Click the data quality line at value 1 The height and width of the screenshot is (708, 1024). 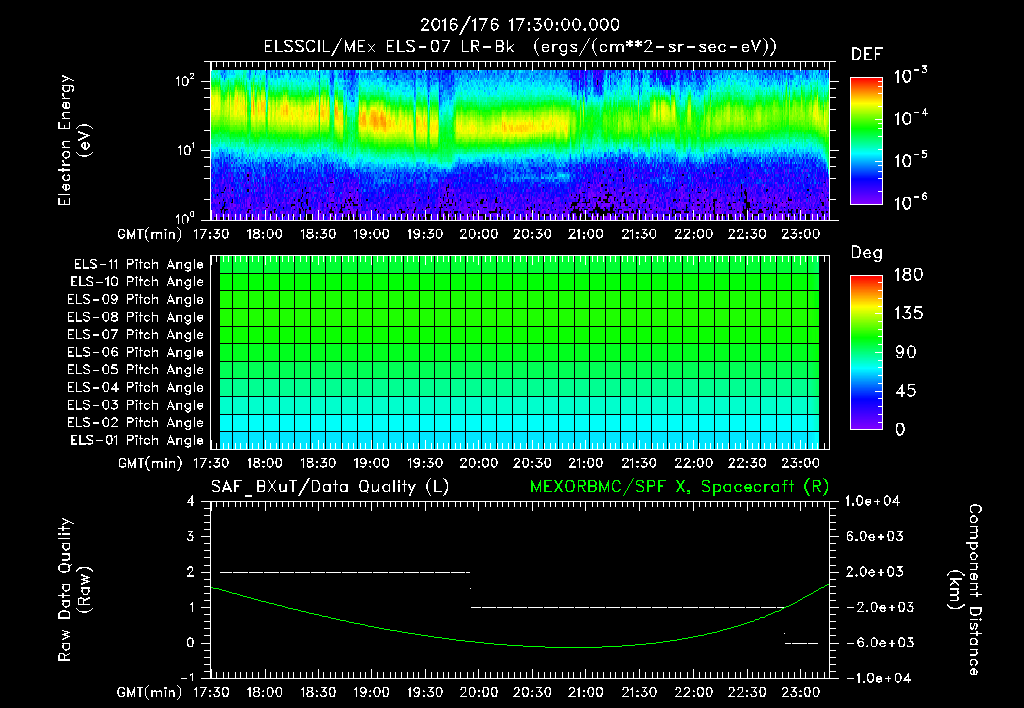pyautogui.click(x=627, y=607)
